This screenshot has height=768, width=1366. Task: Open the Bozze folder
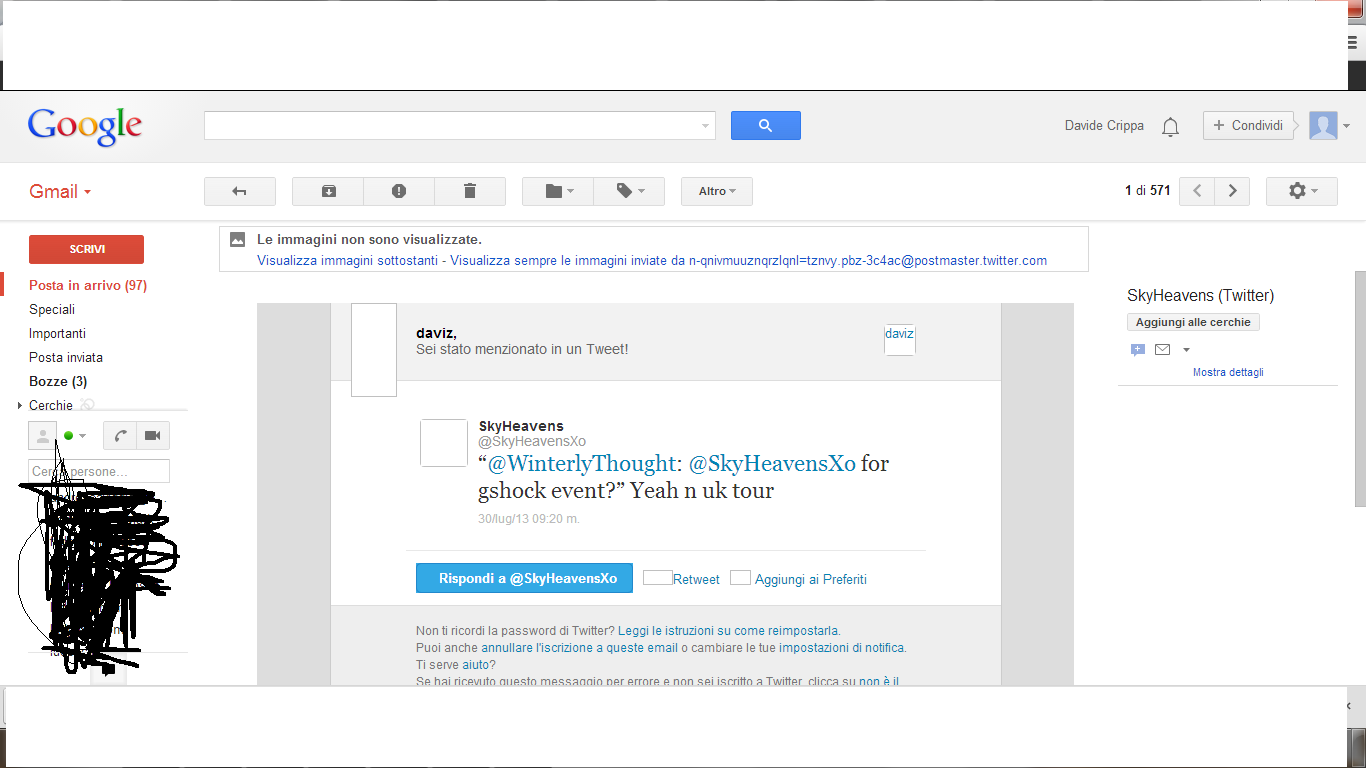[57, 381]
